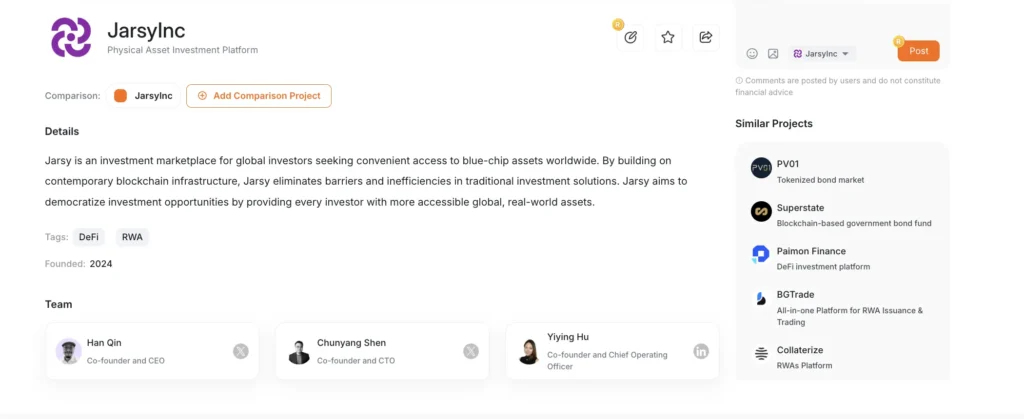Screen dimensions: 1024x419
Task: Click the Paimon Finance logo
Action: [x=761, y=255]
